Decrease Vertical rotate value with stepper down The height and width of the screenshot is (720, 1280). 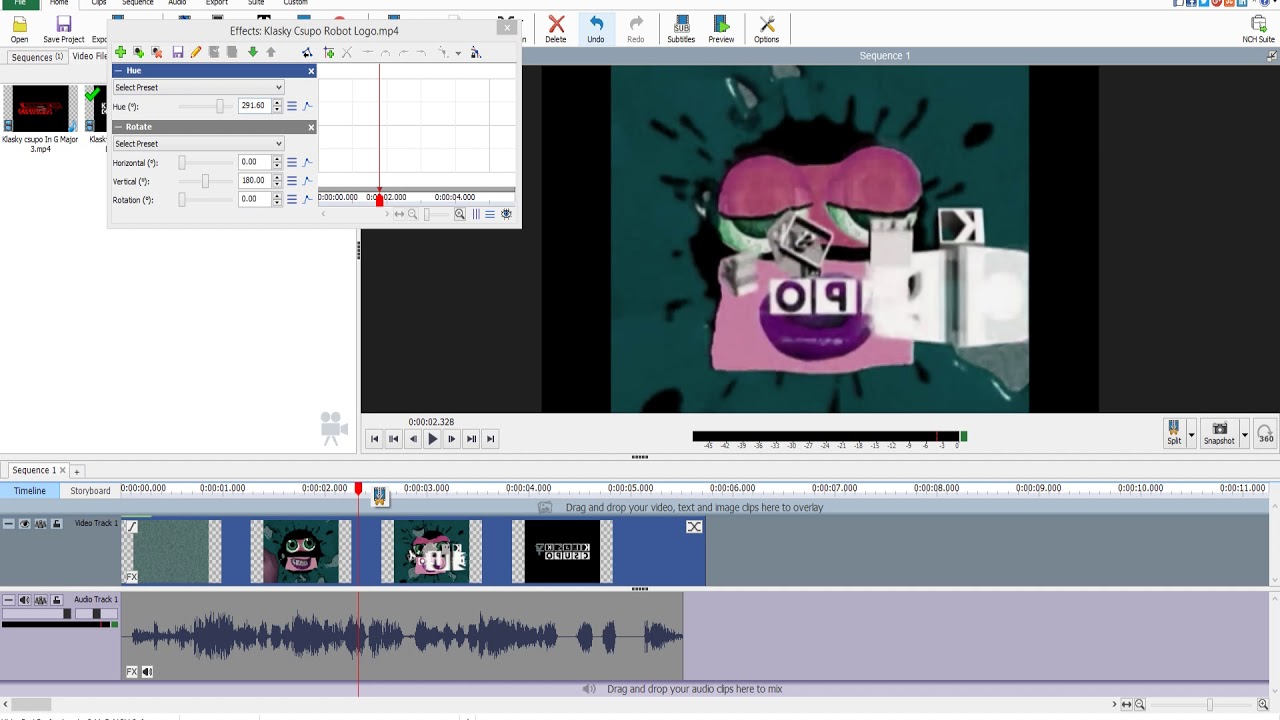tap(277, 185)
